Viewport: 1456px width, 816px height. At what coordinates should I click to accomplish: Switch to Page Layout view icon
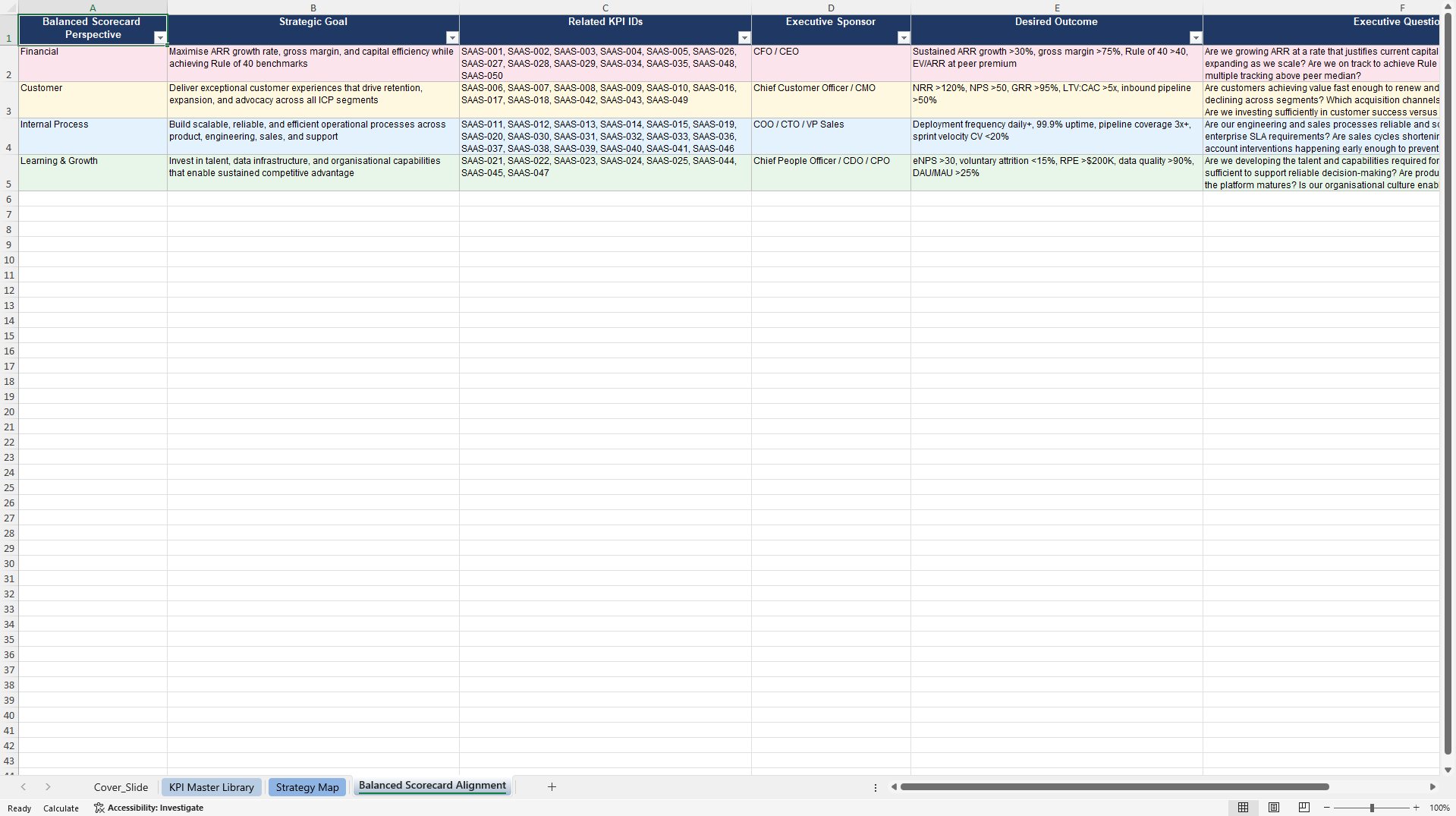click(x=1274, y=808)
